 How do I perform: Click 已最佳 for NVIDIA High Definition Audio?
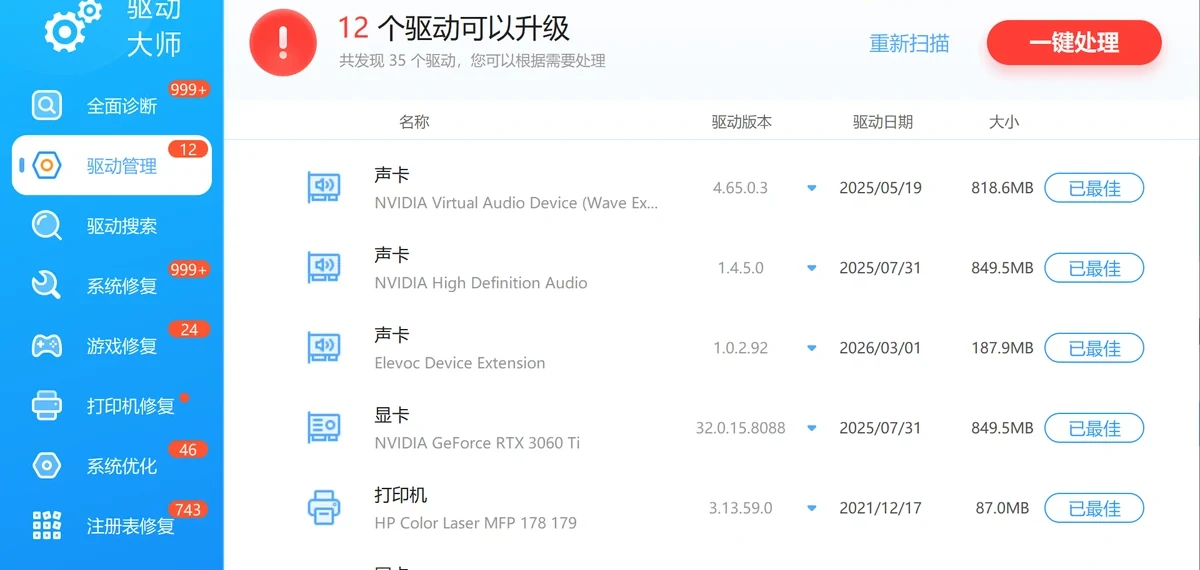(1094, 268)
